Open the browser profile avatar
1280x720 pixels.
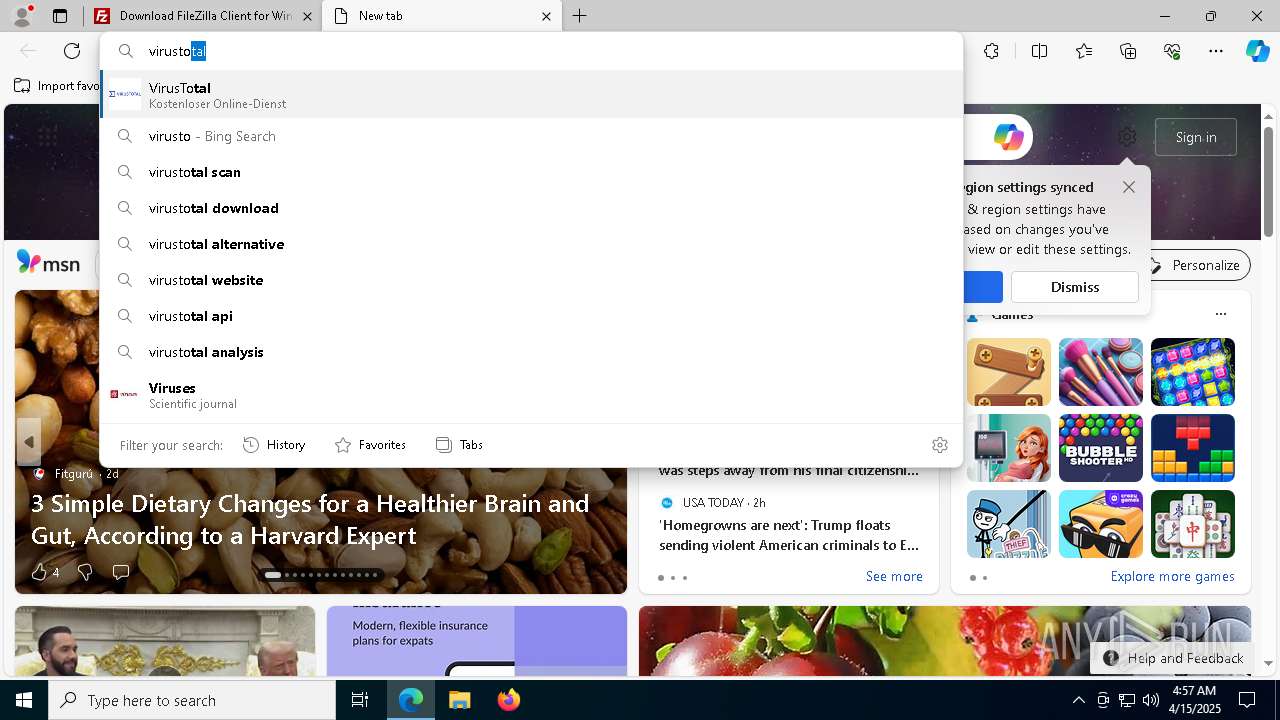tap(21, 16)
